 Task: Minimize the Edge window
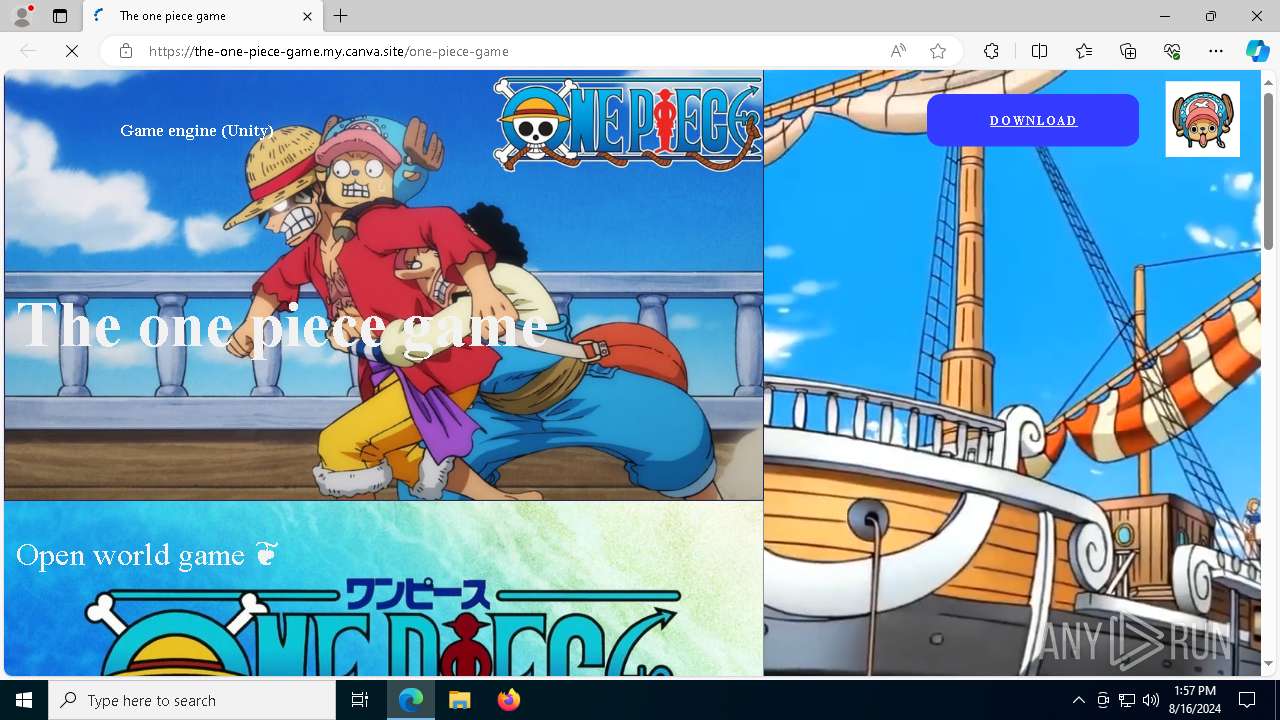click(1165, 16)
